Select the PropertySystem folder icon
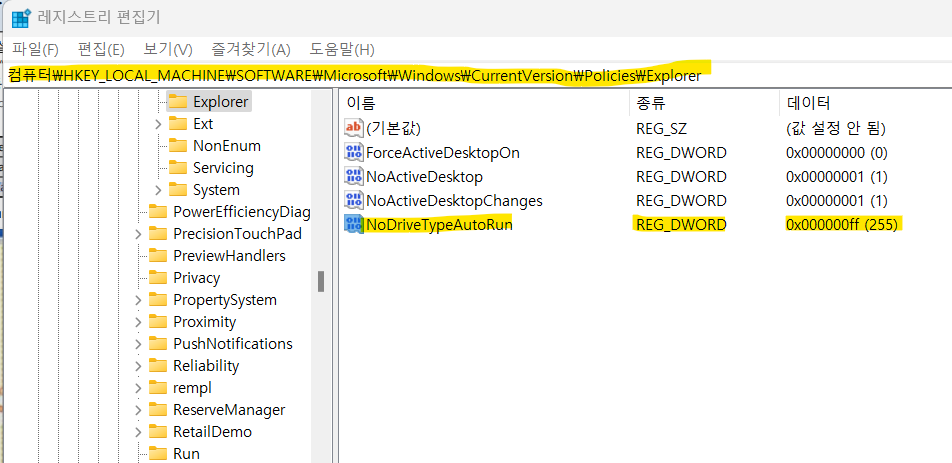 pyautogui.click(x=157, y=300)
